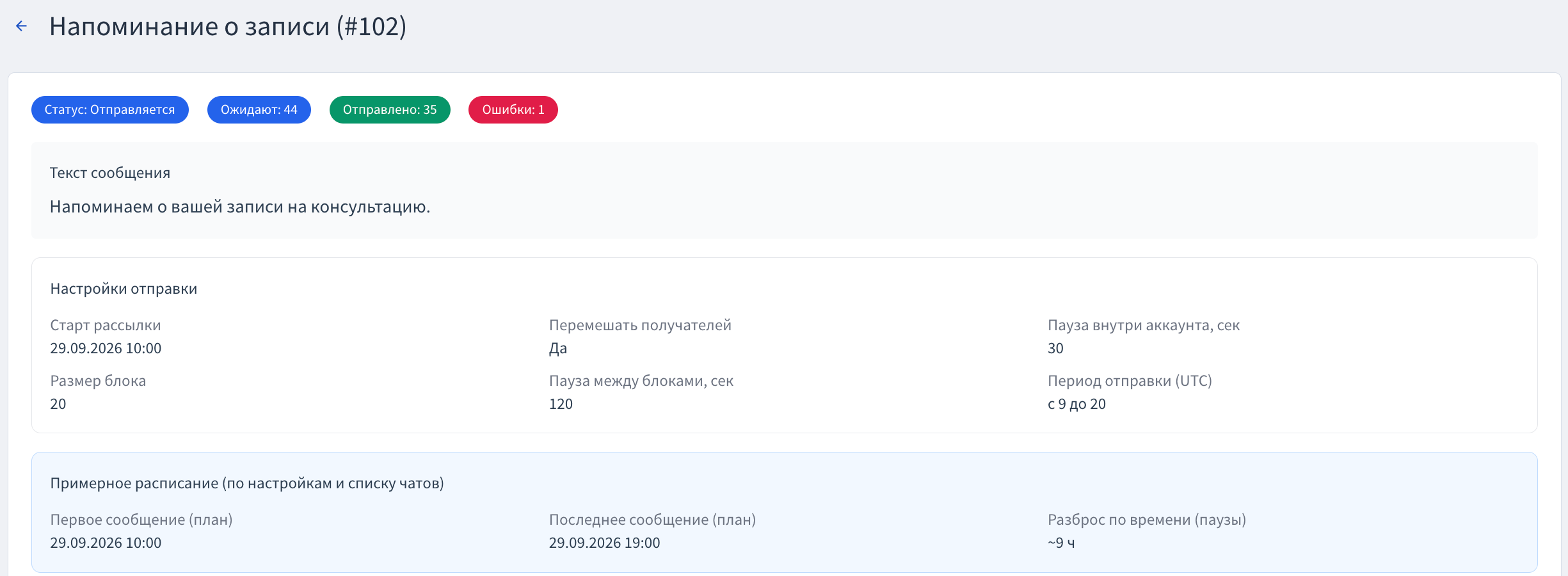Click the back arrow icon
1568x576 pixels.
tap(21, 26)
